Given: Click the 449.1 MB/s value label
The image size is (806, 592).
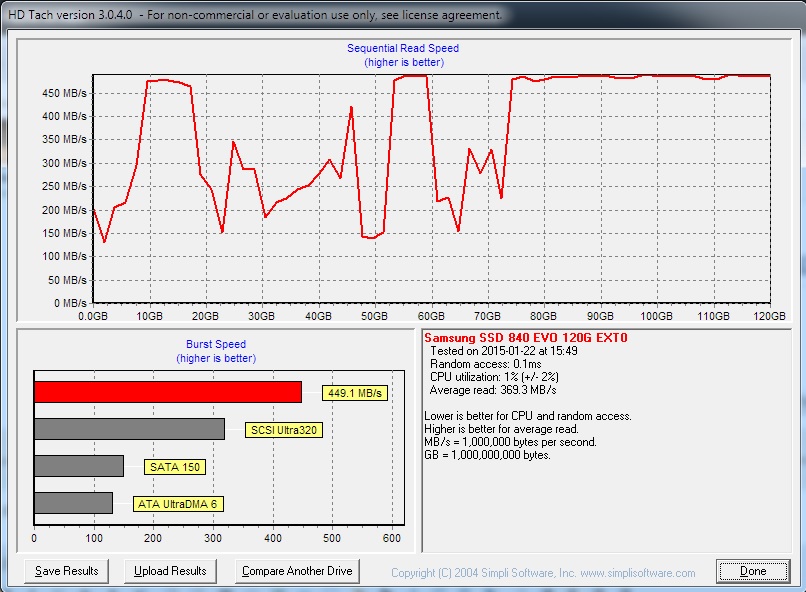Looking at the screenshot, I should click(x=355, y=393).
